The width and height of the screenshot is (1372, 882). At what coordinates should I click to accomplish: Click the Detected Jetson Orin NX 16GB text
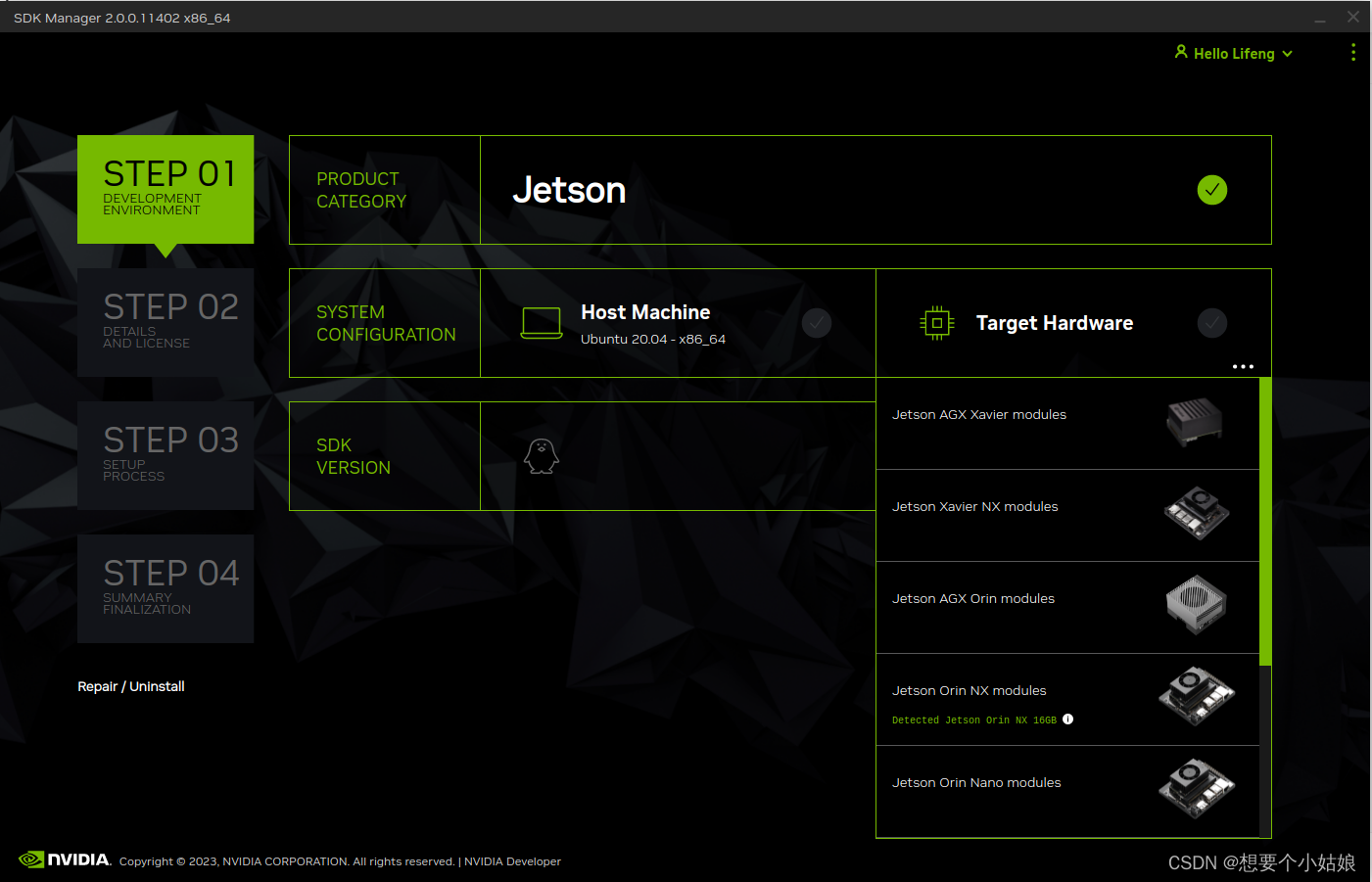click(x=974, y=720)
